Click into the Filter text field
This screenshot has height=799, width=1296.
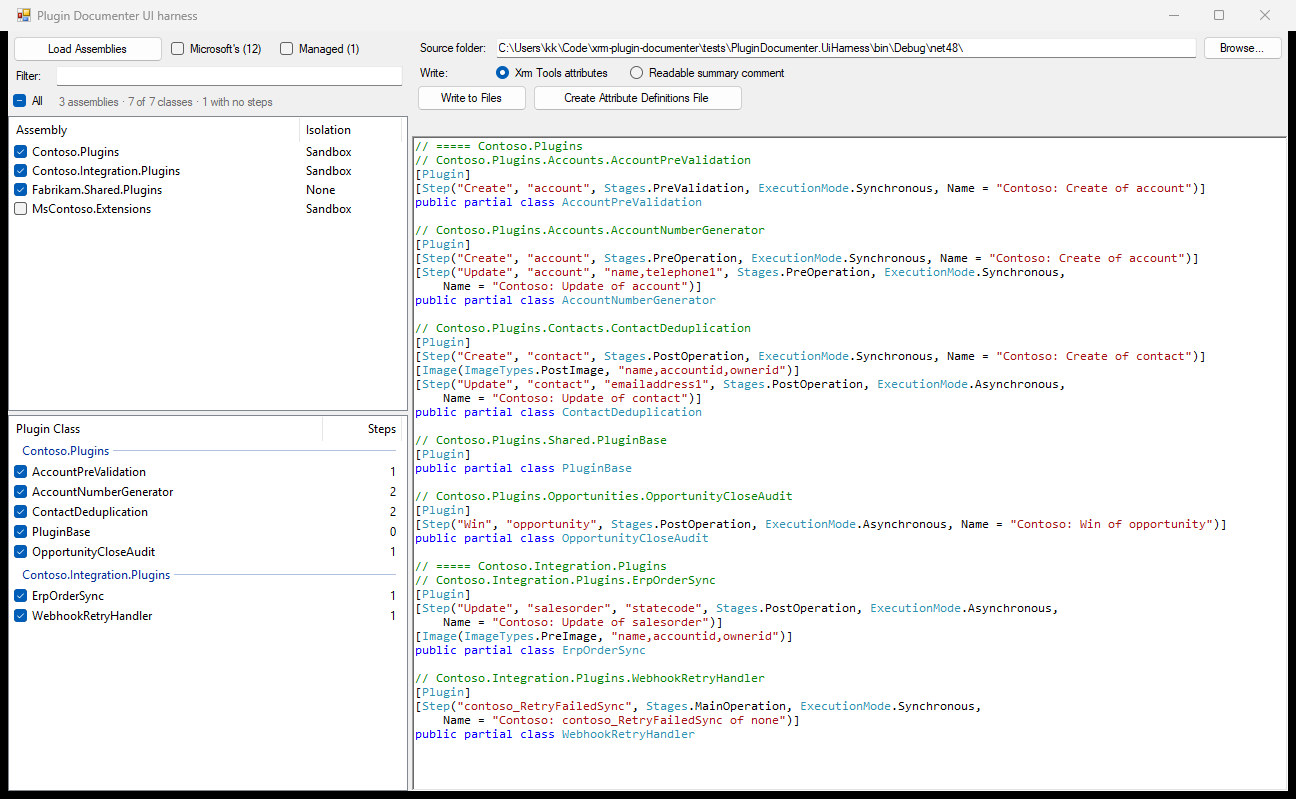point(229,76)
